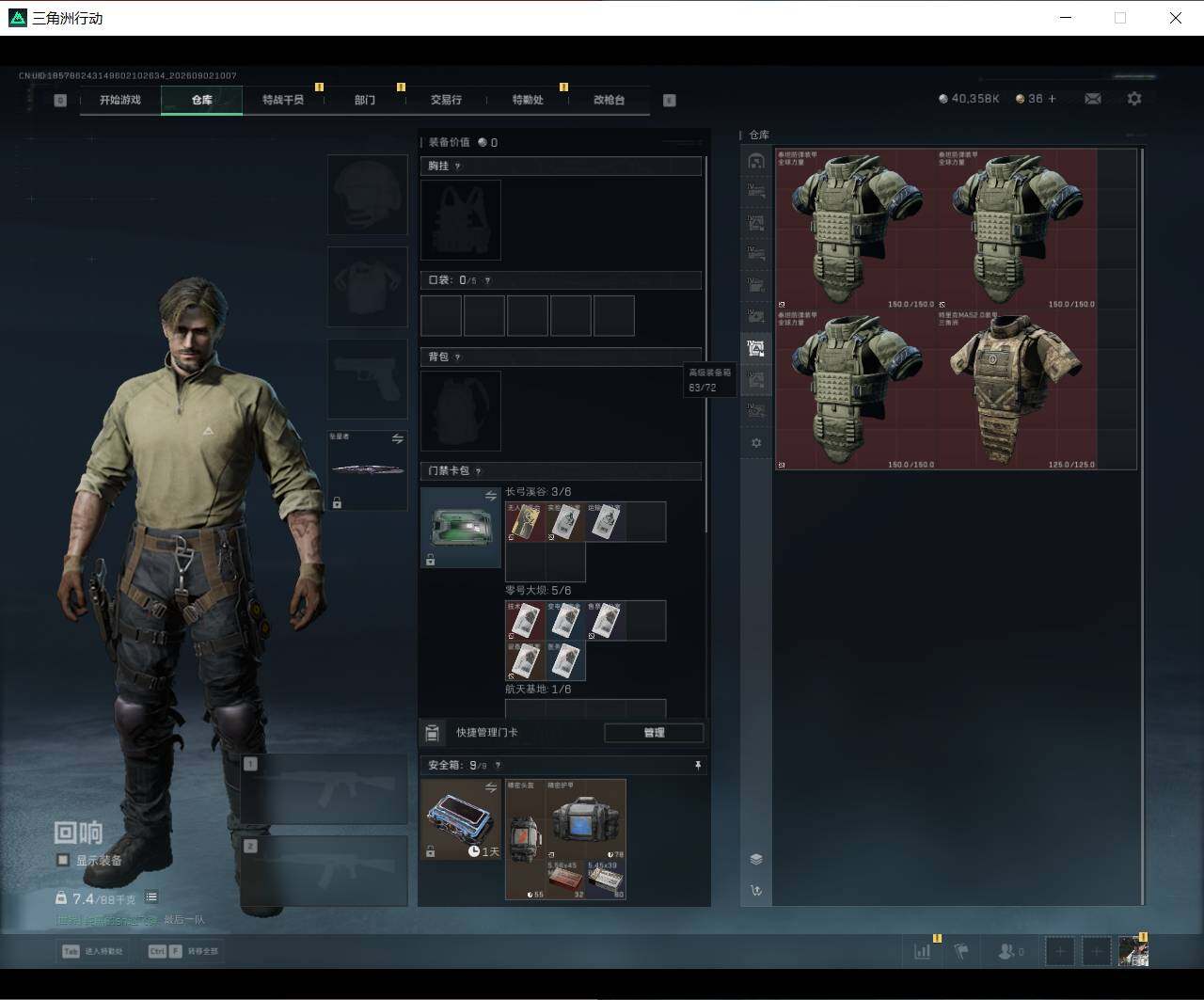
Task: Swap the melee weapon via arrows icon
Action: click(398, 439)
